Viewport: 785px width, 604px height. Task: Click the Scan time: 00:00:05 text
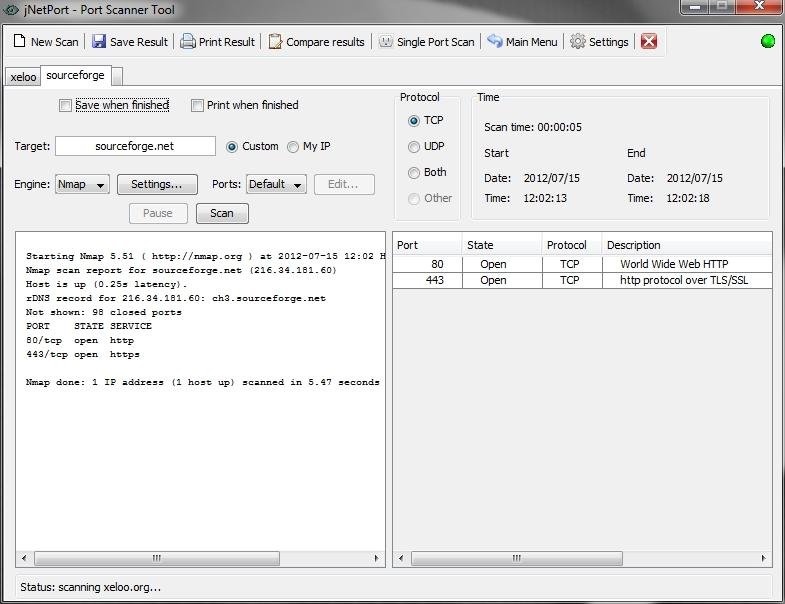(x=533, y=127)
